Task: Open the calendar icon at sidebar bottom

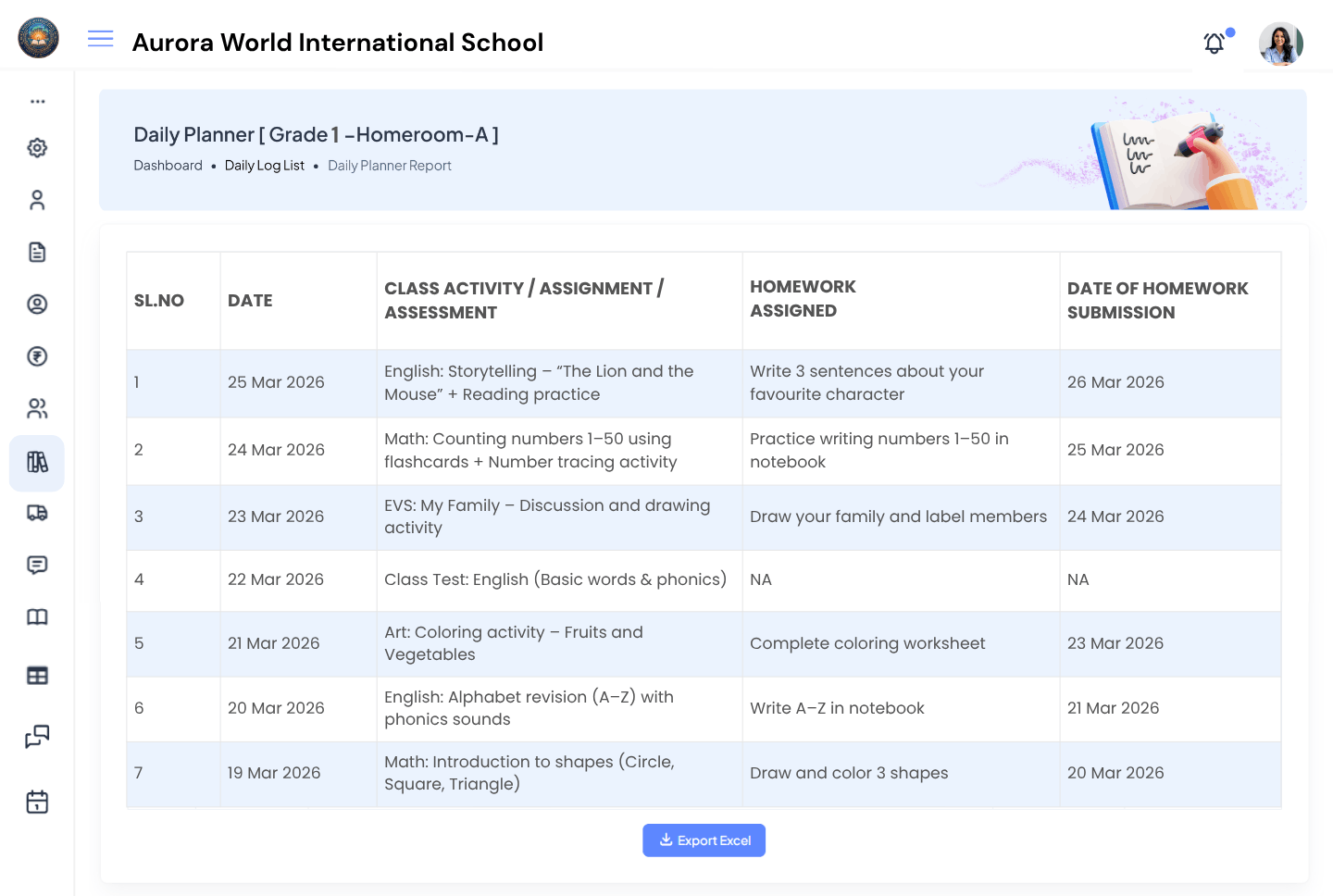Action: pyautogui.click(x=37, y=802)
